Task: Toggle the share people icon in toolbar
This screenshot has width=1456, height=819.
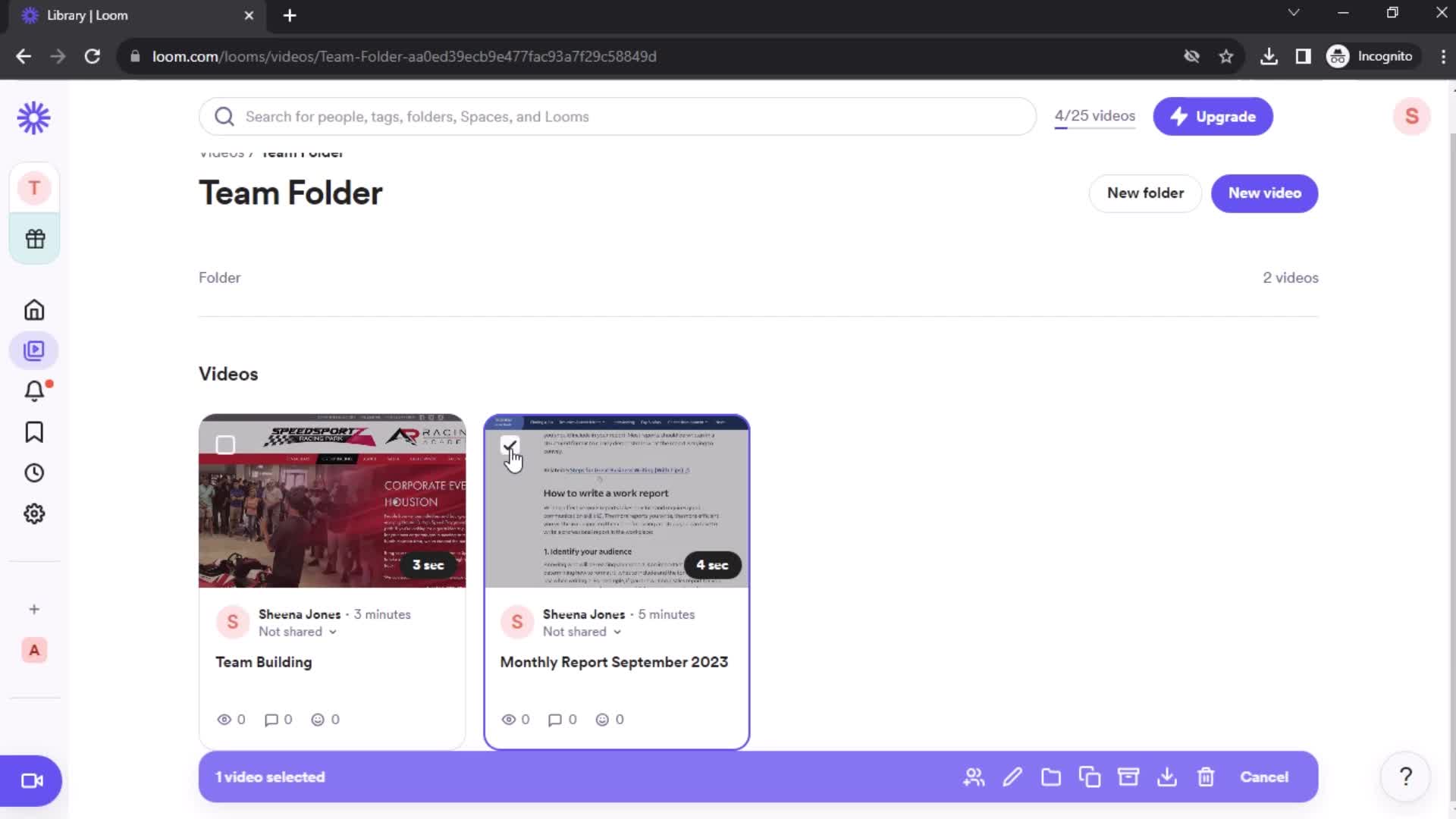Action: point(974,777)
